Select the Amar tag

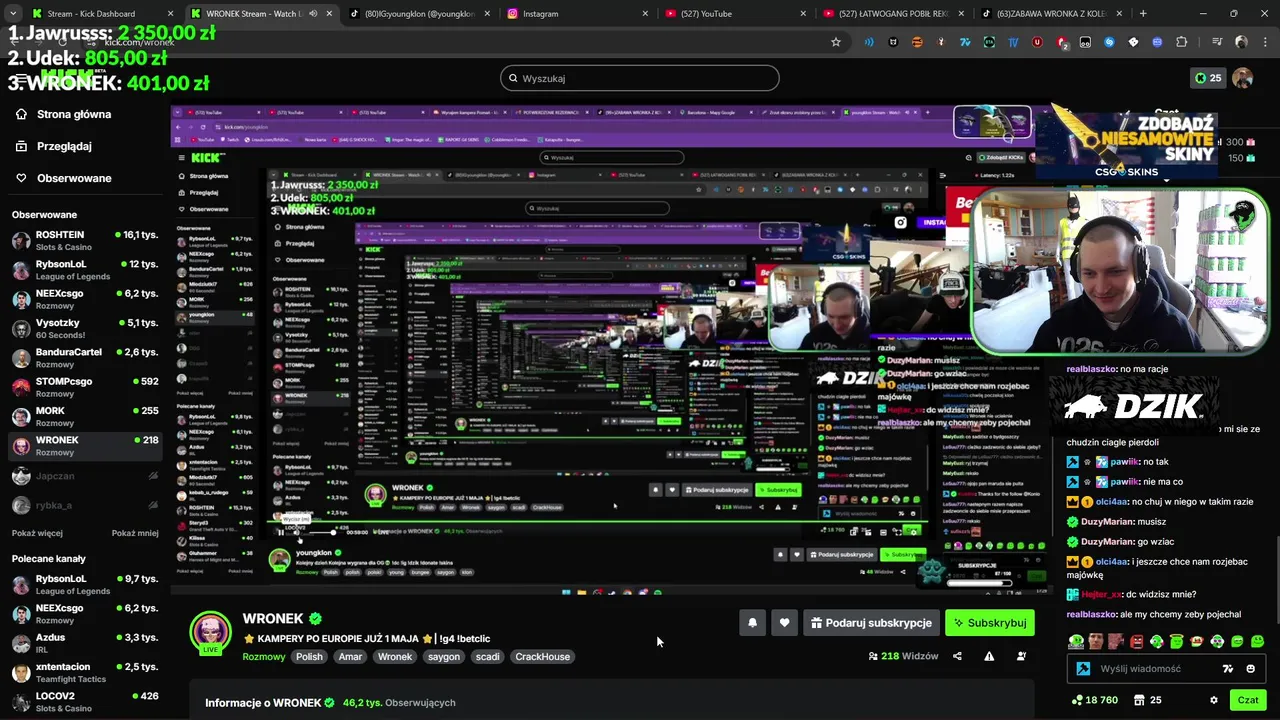click(x=350, y=657)
